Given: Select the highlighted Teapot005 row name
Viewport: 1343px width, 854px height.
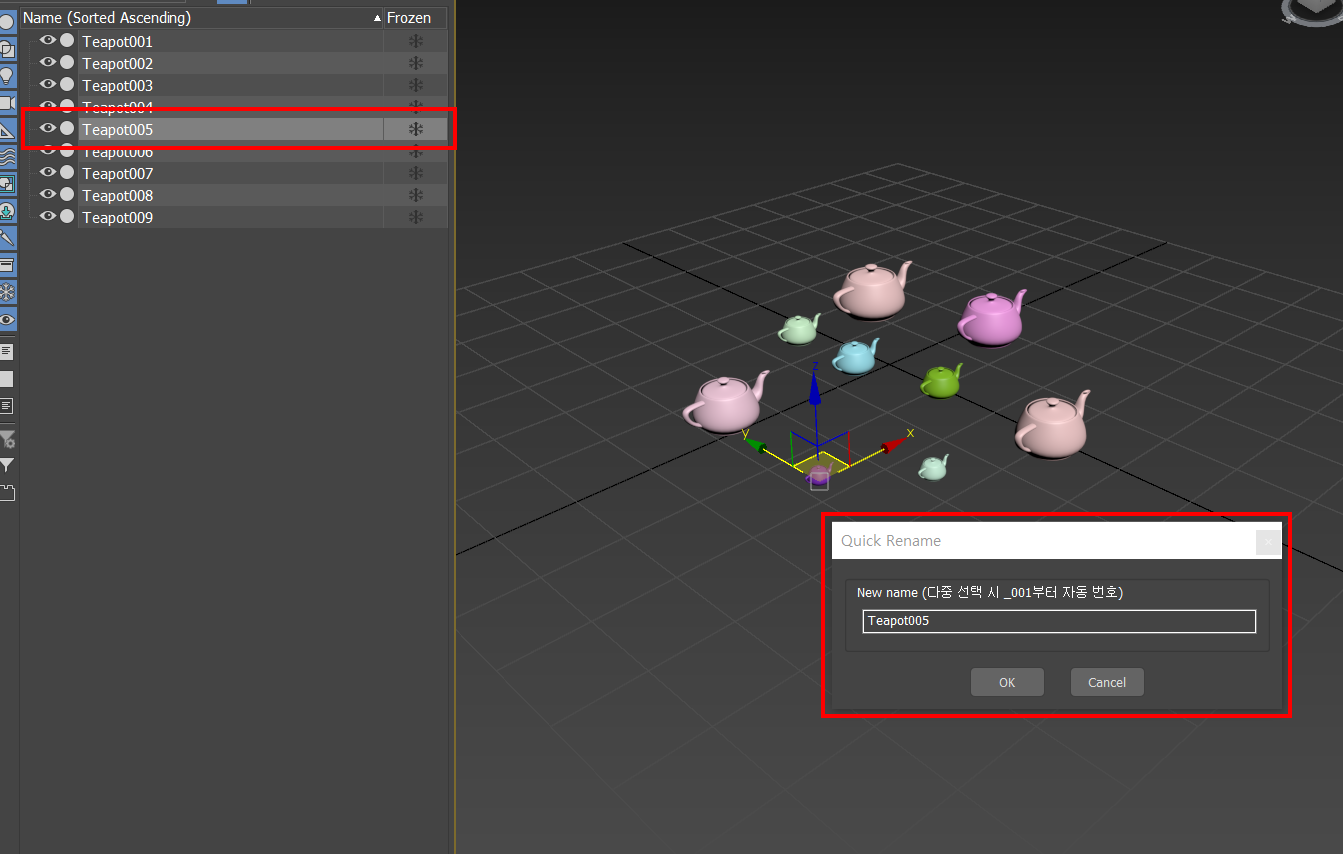Looking at the screenshot, I should (x=117, y=129).
